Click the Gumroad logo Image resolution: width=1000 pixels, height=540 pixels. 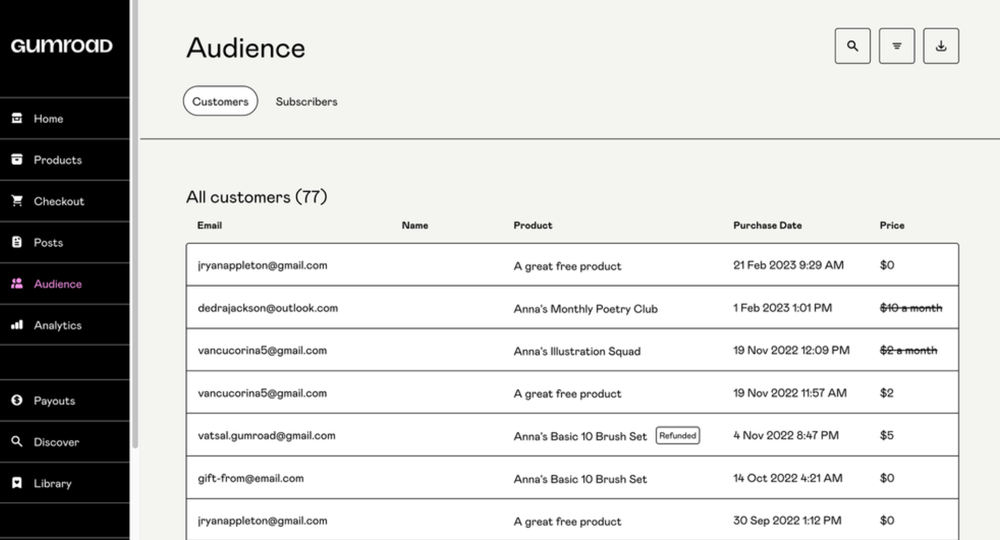click(x=62, y=46)
